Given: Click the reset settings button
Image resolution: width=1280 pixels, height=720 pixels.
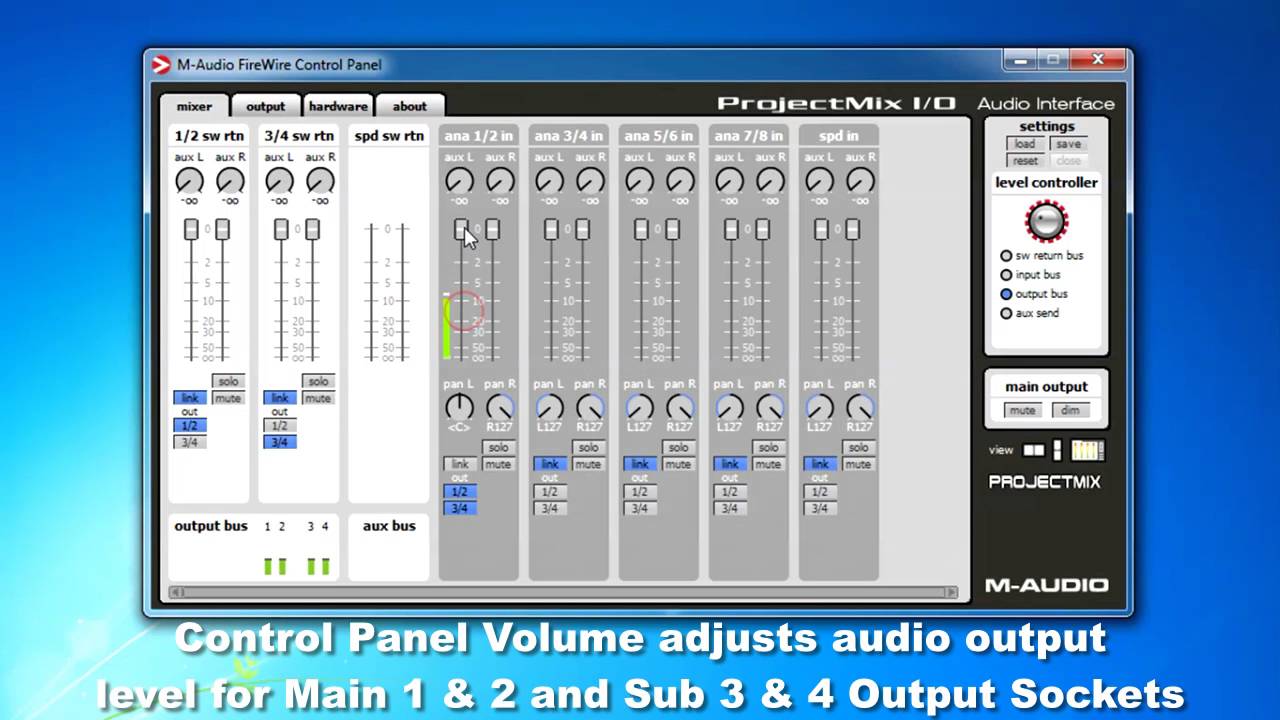Looking at the screenshot, I should click(x=1025, y=161).
